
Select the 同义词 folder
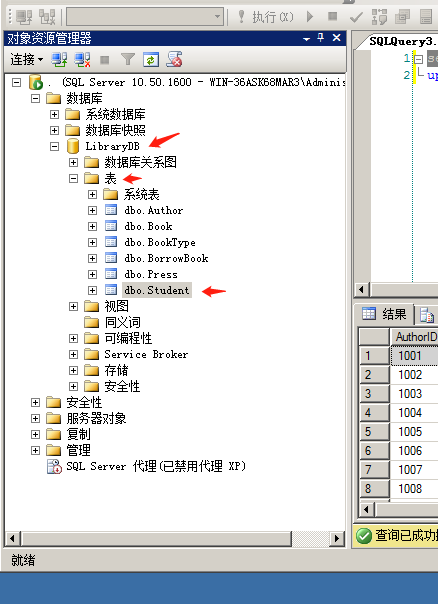(123, 322)
